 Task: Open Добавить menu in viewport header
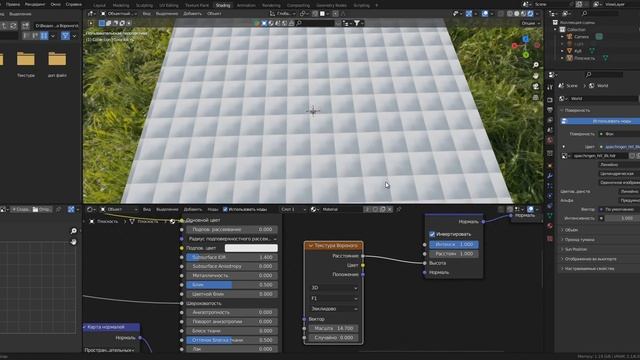[x=193, y=13]
